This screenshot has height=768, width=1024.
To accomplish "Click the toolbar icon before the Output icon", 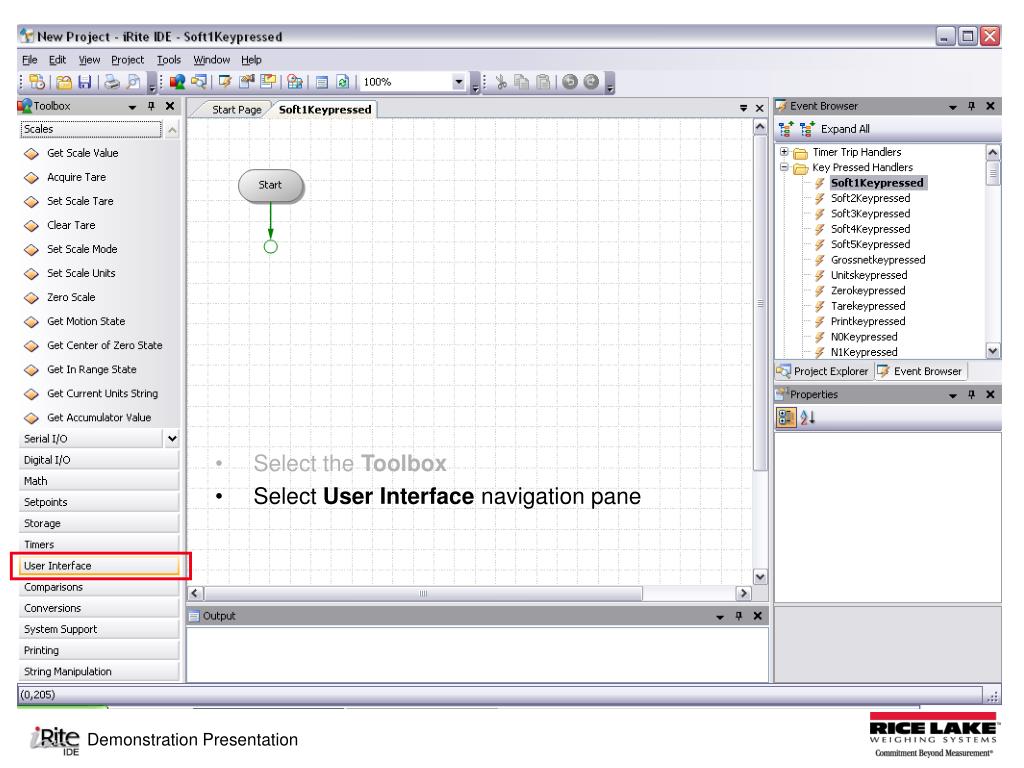I will tap(295, 82).
